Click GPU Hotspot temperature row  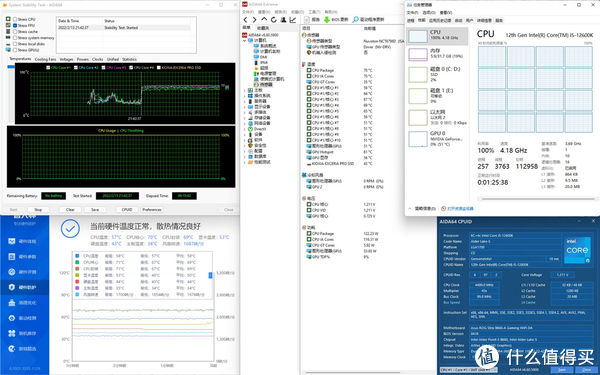[339, 152]
